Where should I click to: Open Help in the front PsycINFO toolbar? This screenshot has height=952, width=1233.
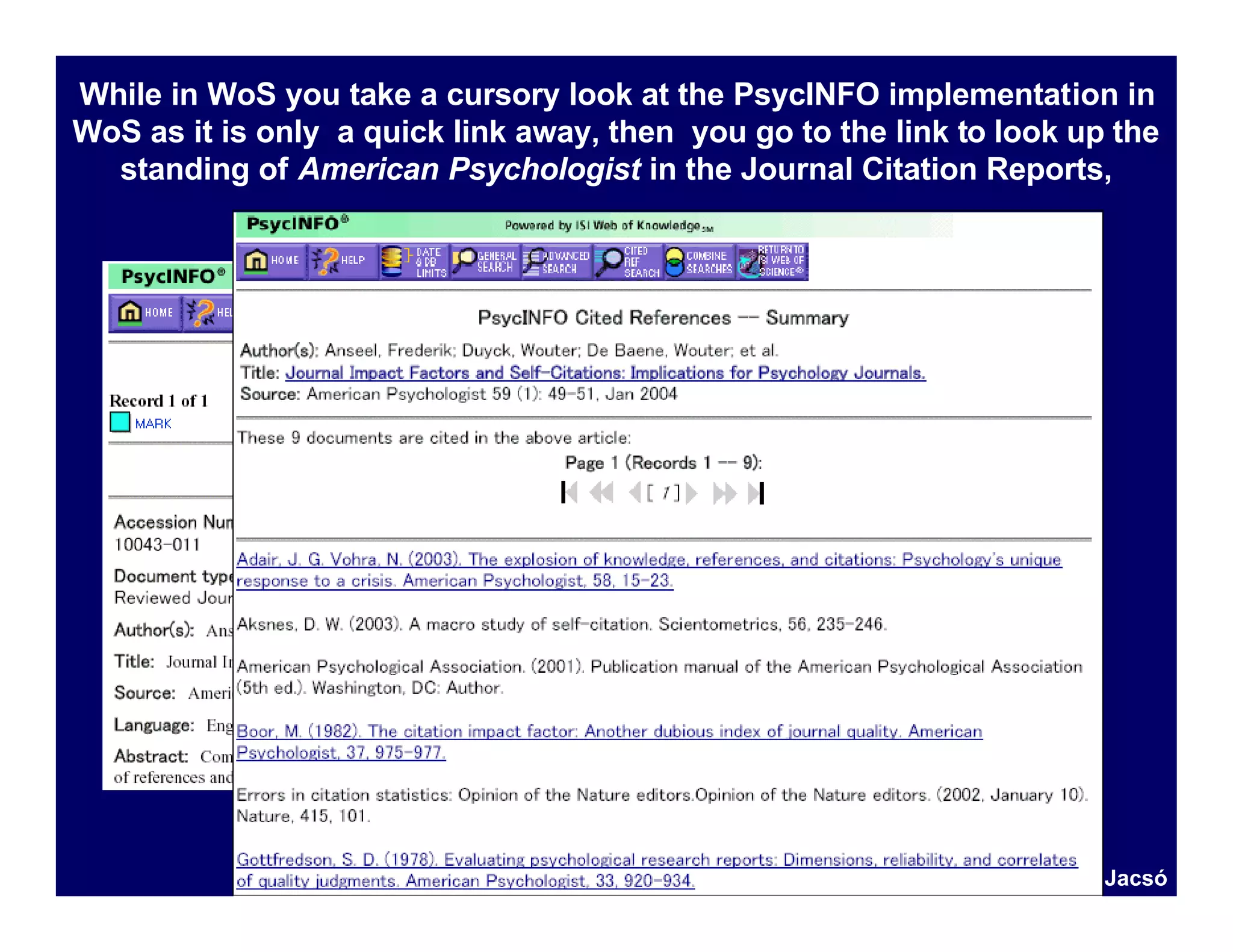pos(343,261)
